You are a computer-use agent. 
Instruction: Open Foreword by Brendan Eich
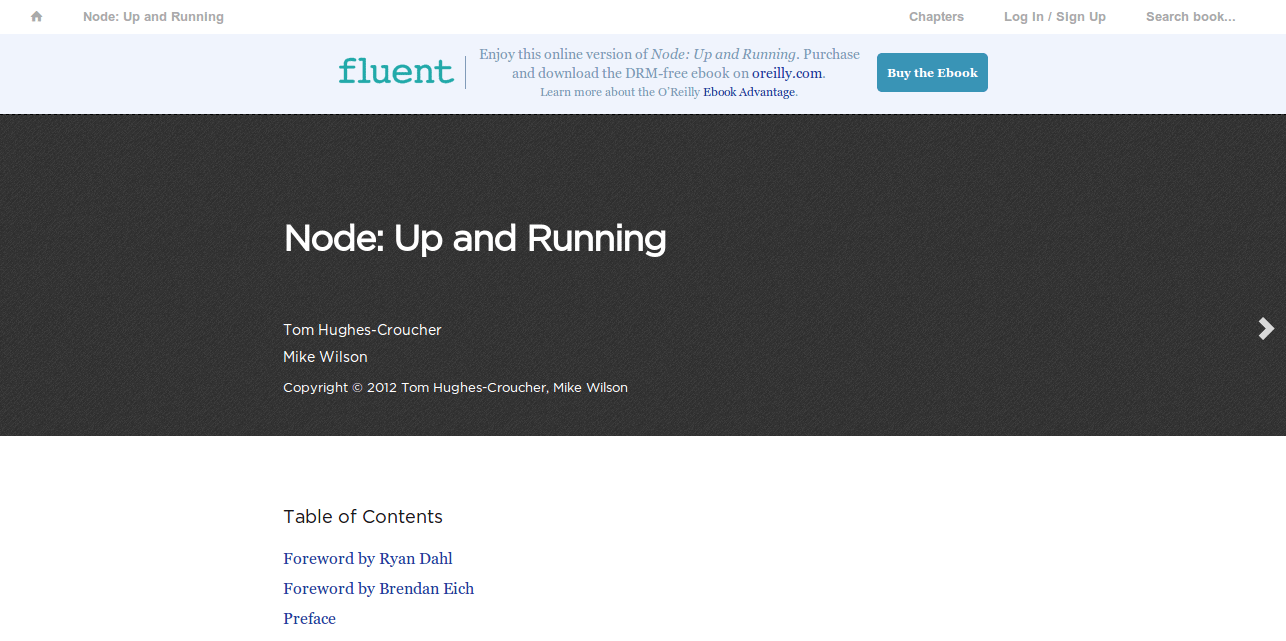click(x=378, y=589)
